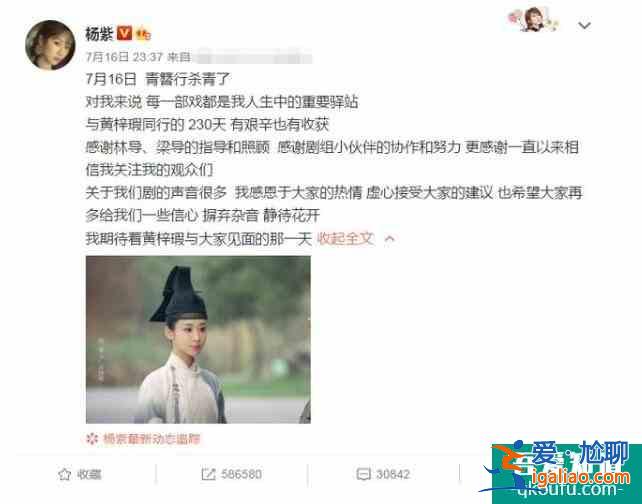The image size is (642, 504).
Task: Click the flower icon below the photo
Action: [92, 439]
